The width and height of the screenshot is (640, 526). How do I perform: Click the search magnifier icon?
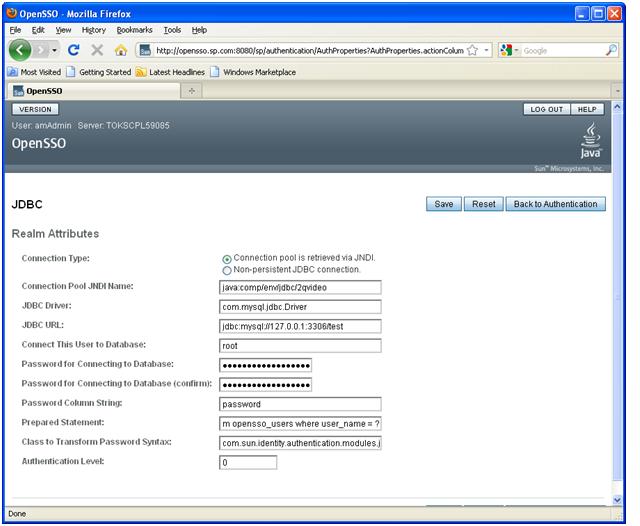tap(611, 50)
